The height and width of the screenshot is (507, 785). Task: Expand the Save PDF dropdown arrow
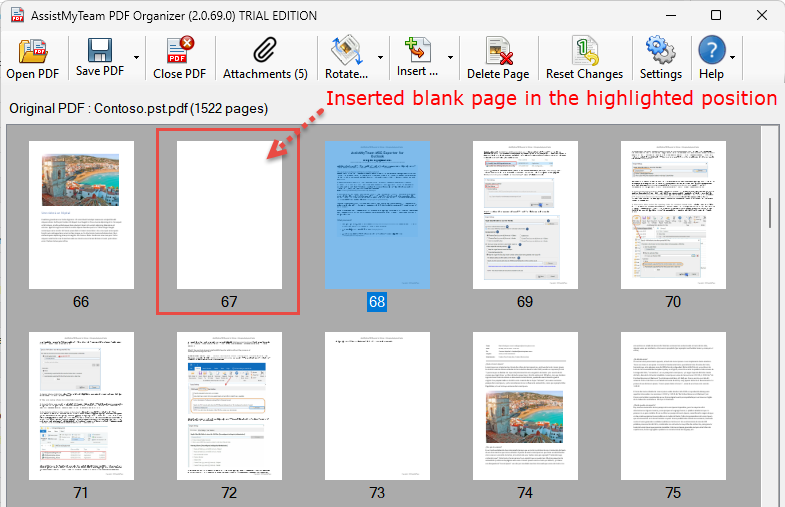(135, 58)
